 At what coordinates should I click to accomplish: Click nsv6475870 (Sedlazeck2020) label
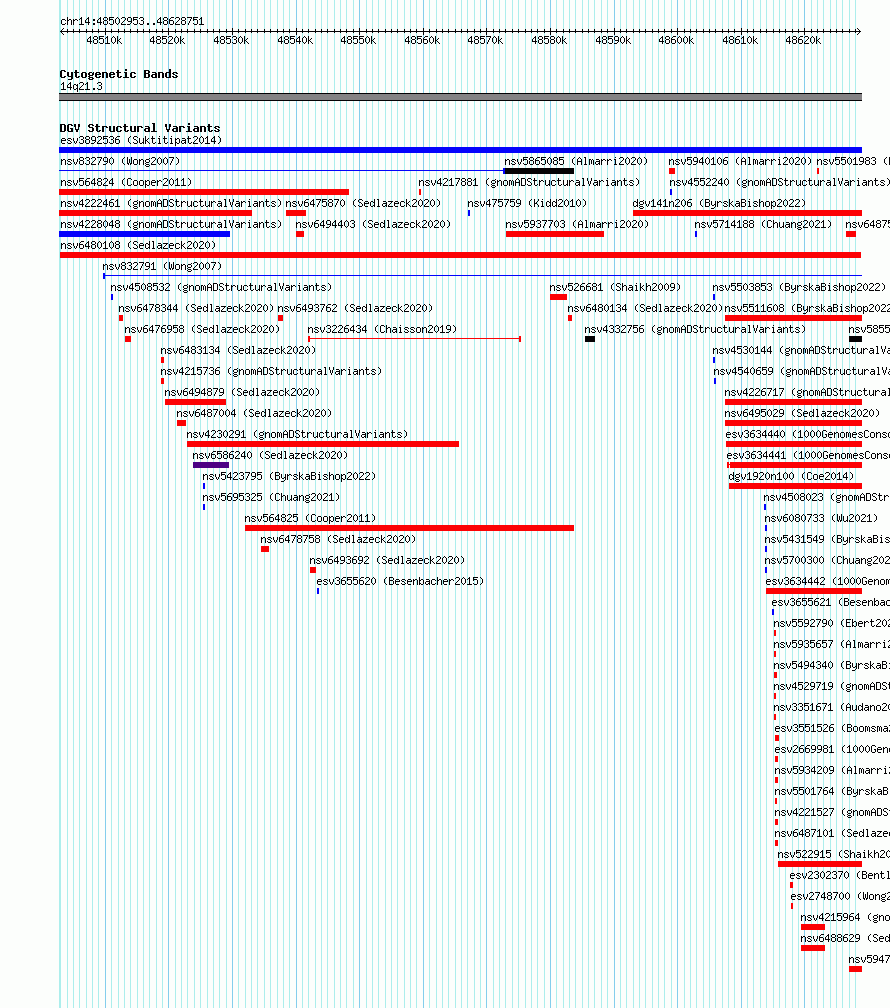click(x=363, y=203)
